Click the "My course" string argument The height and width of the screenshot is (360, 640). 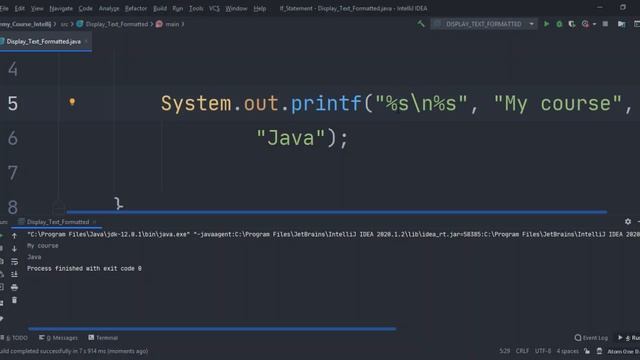point(558,103)
